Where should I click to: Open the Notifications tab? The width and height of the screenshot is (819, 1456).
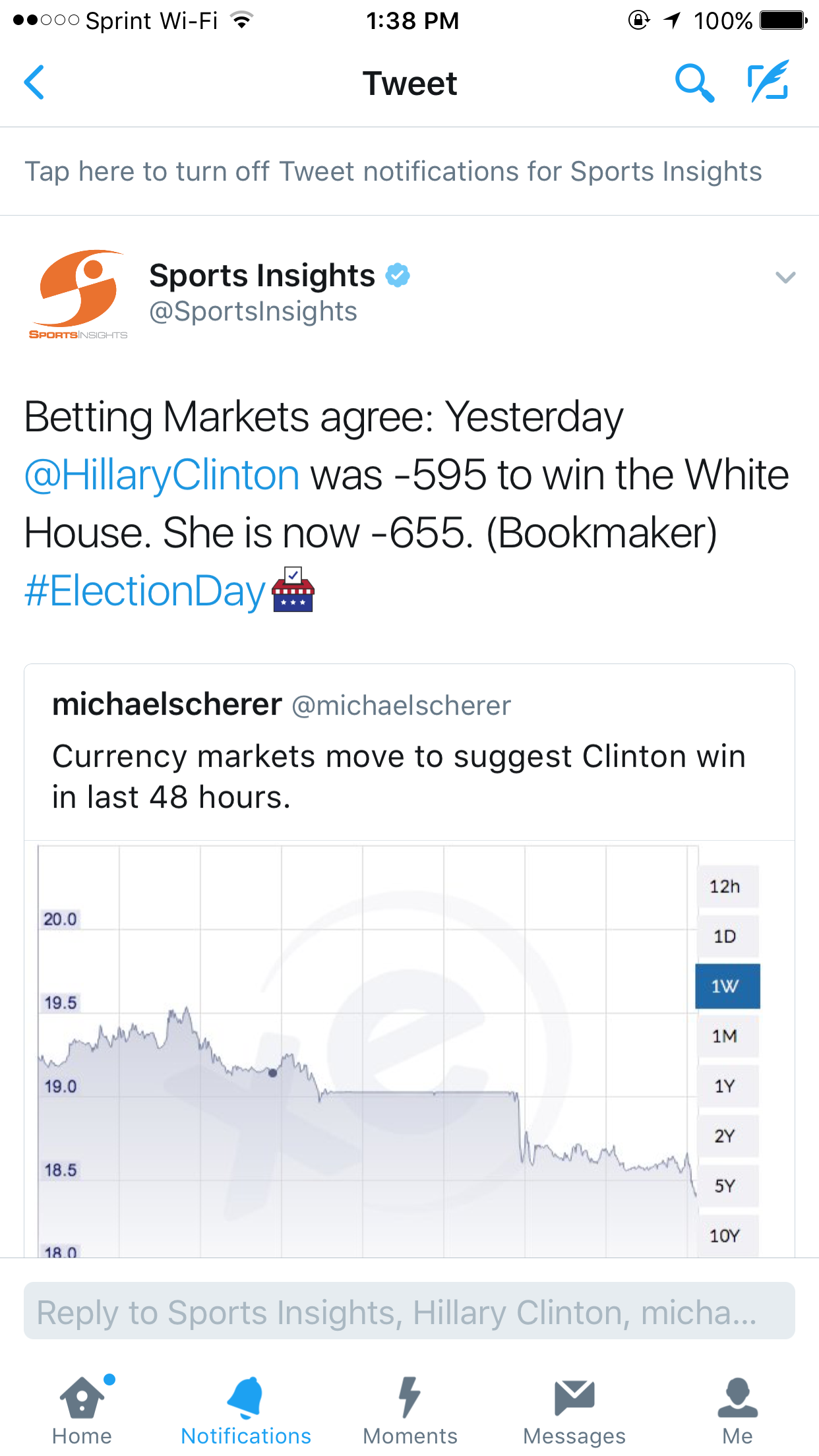[246, 1410]
